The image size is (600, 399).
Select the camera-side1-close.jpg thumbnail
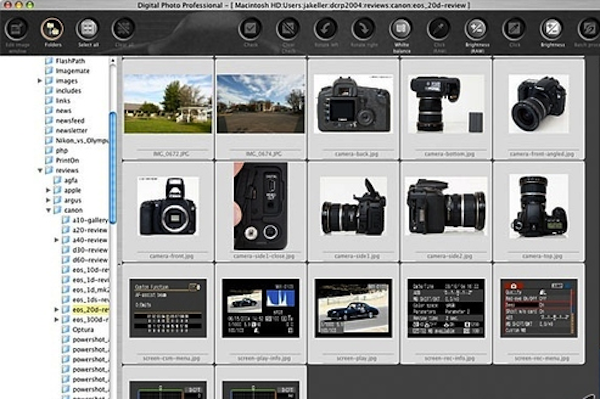coord(261,206)
